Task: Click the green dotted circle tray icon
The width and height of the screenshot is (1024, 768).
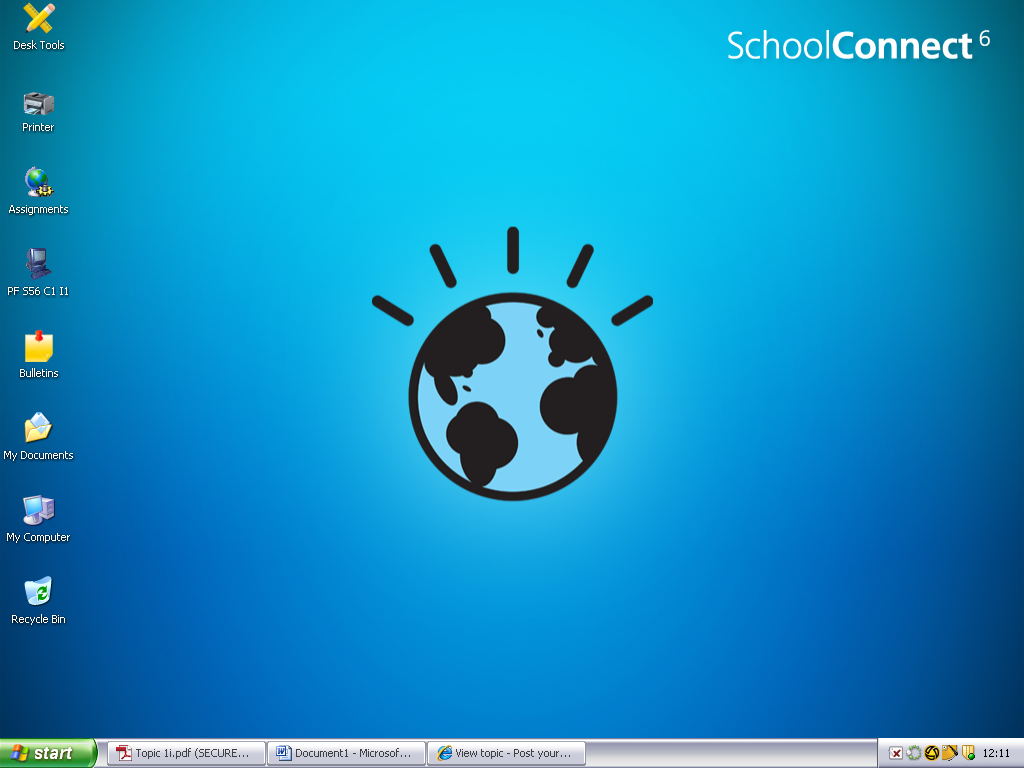Action: pyautogui.click(x=913, y=753)
